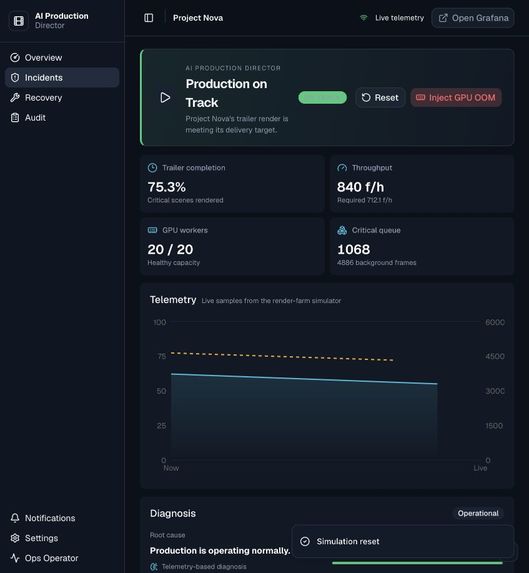Viewport: 529px width, 573px height.
Task: Open Settings from the sidebar
Action: 62,538
